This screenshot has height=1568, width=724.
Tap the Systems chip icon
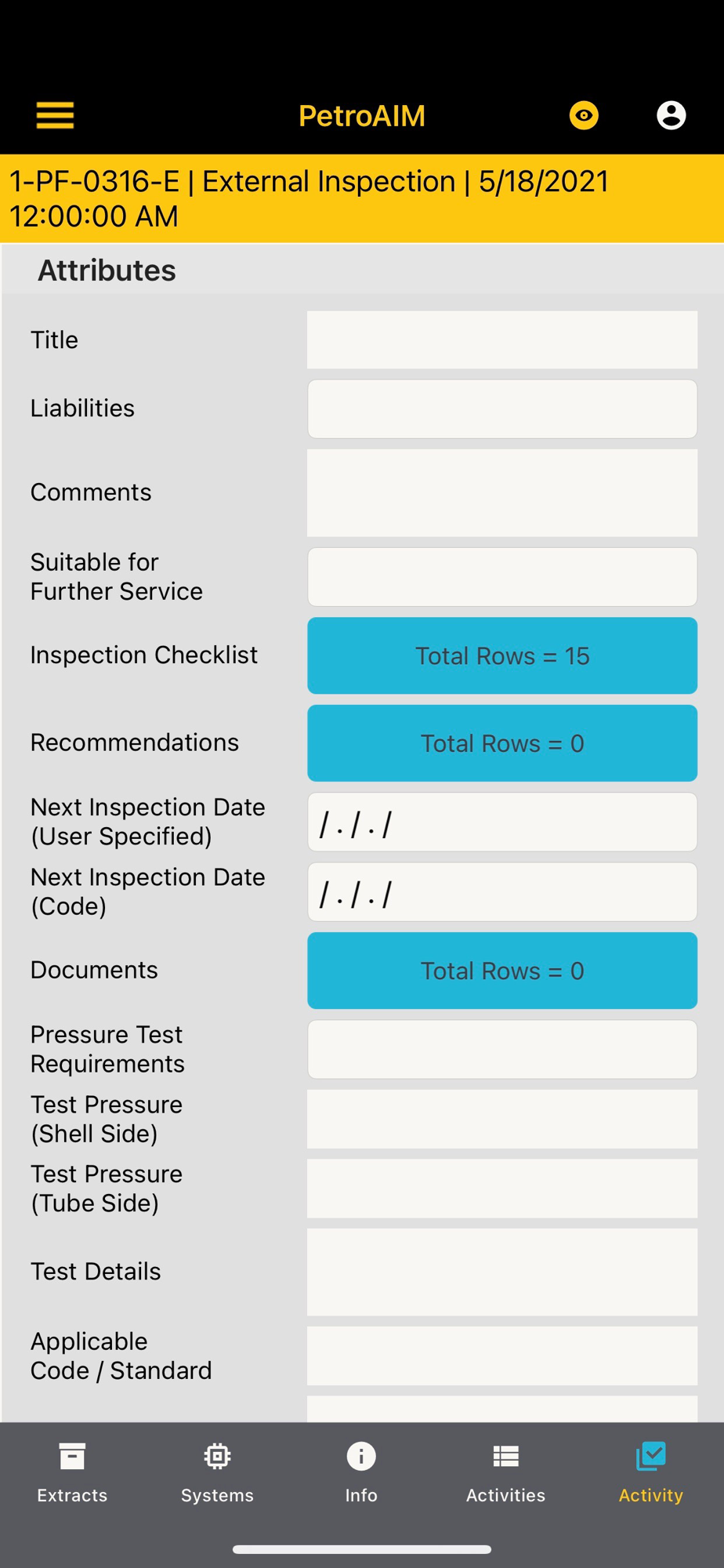[x=217, y=1457]
